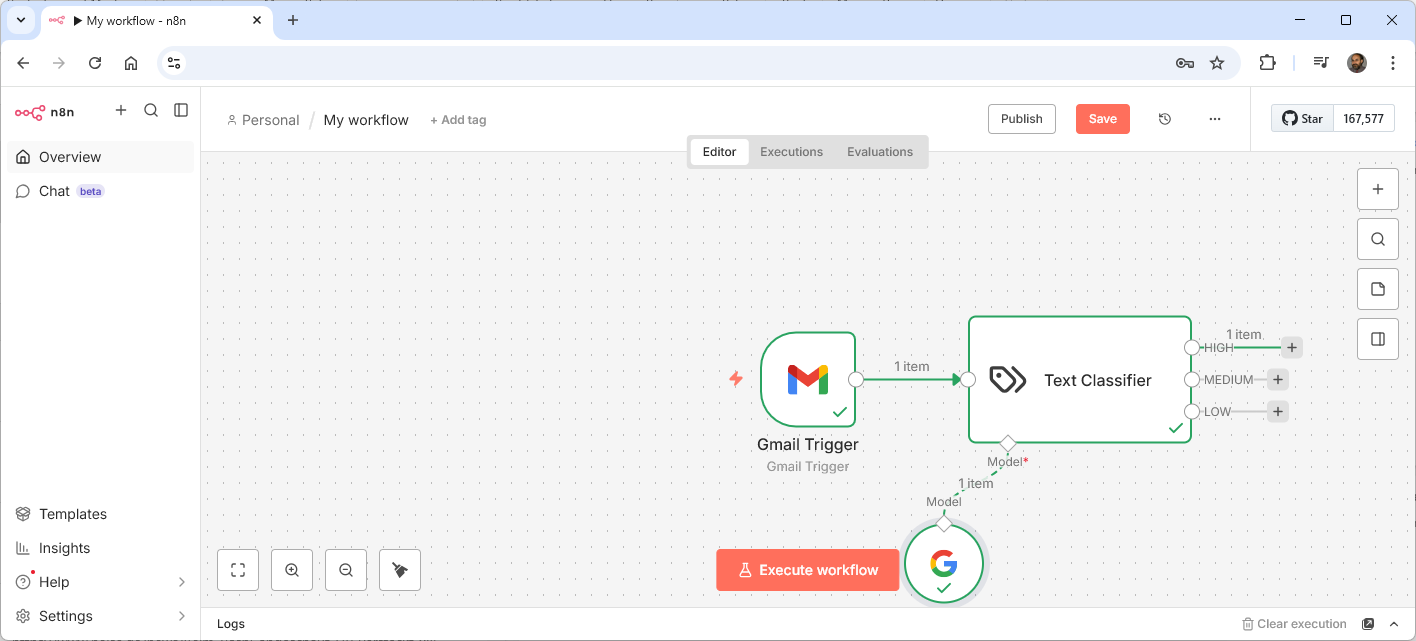1416x641 pixels.
Task: Click the tidy up nodes broom icon
Action: pyautogui.click(x=400, y=570)
